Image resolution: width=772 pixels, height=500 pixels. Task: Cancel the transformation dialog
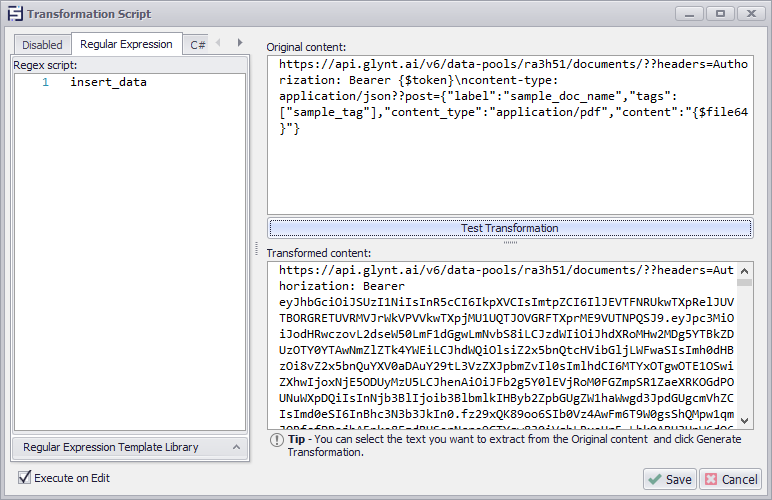coord(730,479)
